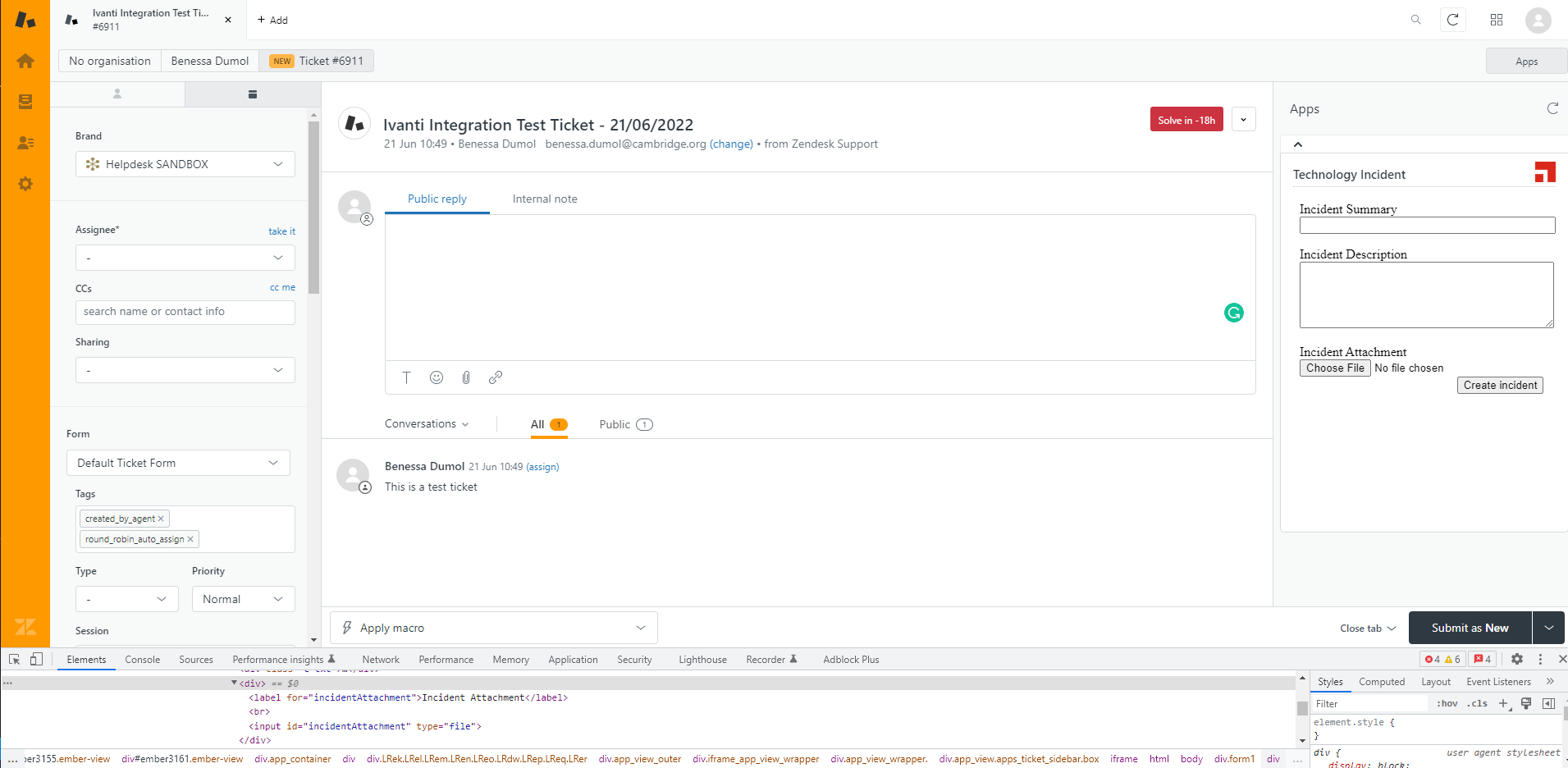Toggle the :hov element state panel
The height and width of the screenshot is (768, 1568).
(x=1447, y=703)
